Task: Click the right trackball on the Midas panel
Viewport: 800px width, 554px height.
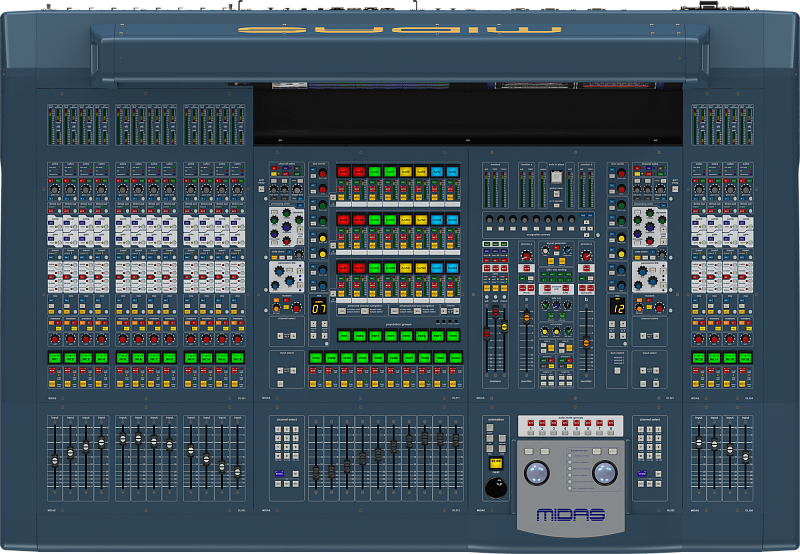Action: point(605,472)
